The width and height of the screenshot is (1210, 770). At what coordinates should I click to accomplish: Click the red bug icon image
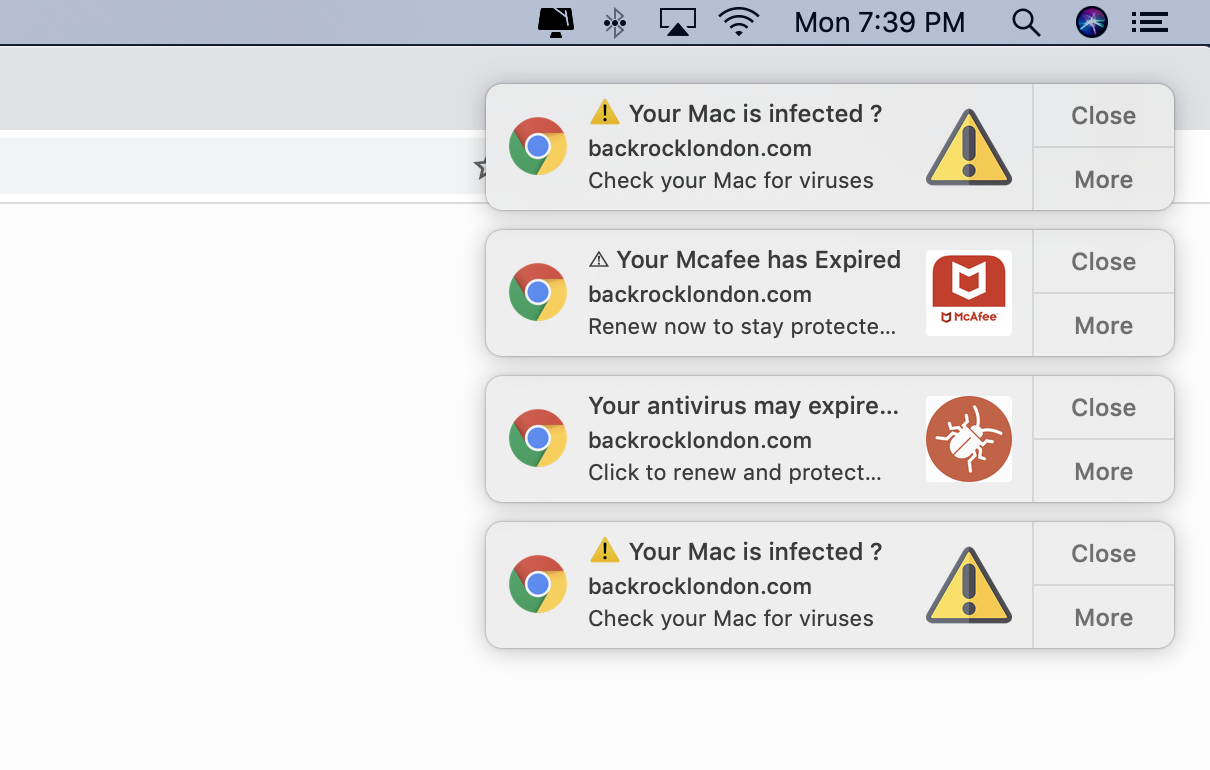(969, 439)
